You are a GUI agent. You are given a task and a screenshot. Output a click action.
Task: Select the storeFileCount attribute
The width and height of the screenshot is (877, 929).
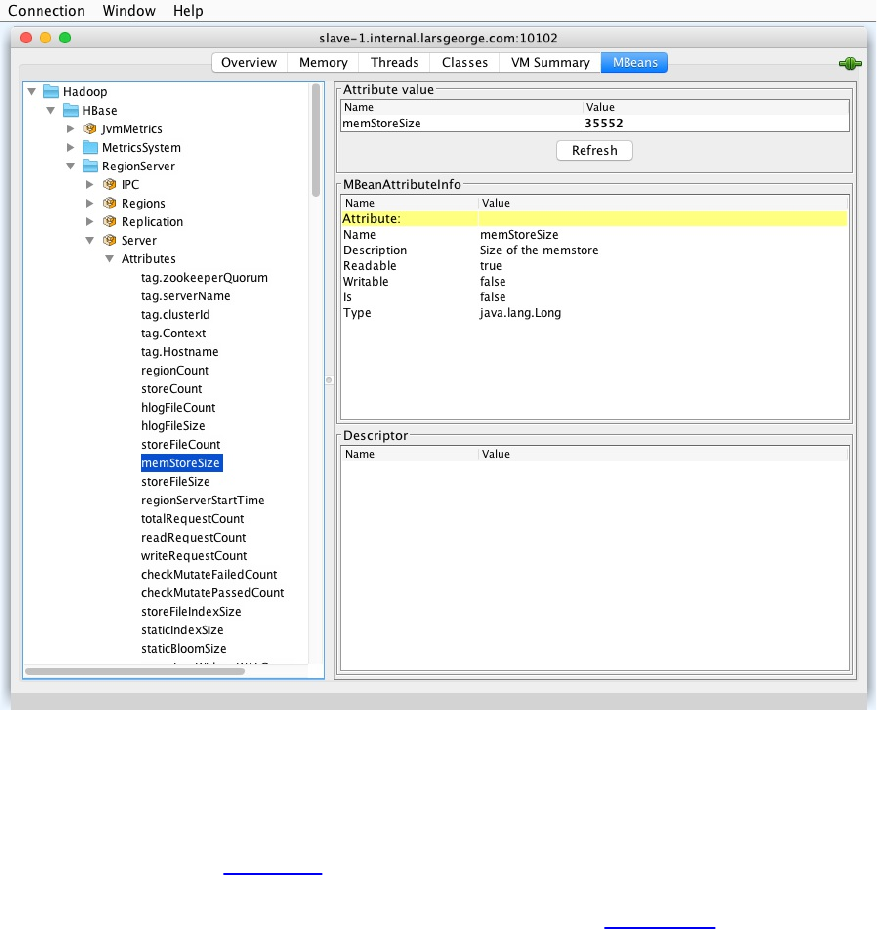[181, 444]
